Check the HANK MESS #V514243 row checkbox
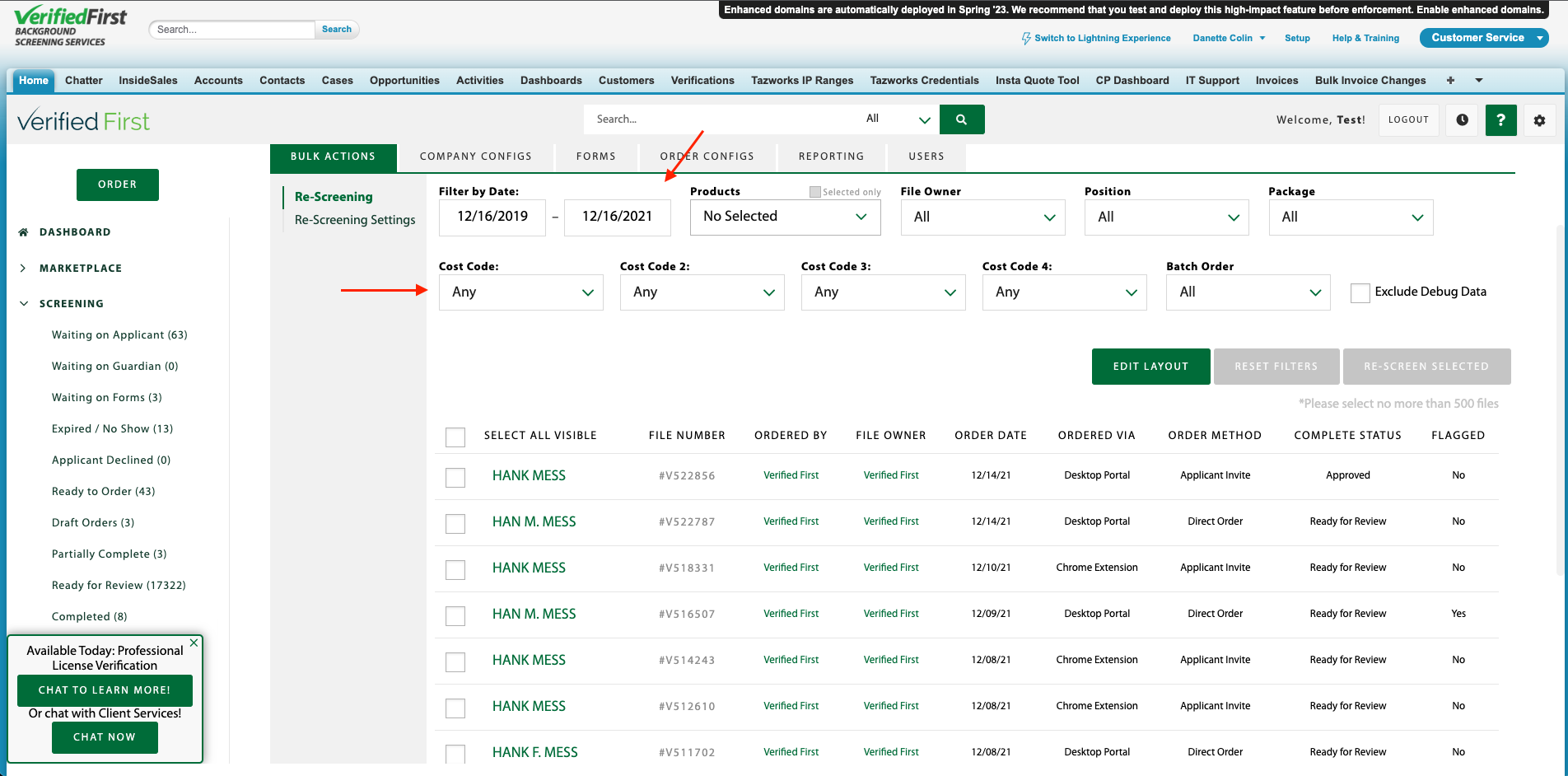Image resolution: width=1568 pixels, height=776 pixels. 455,662
